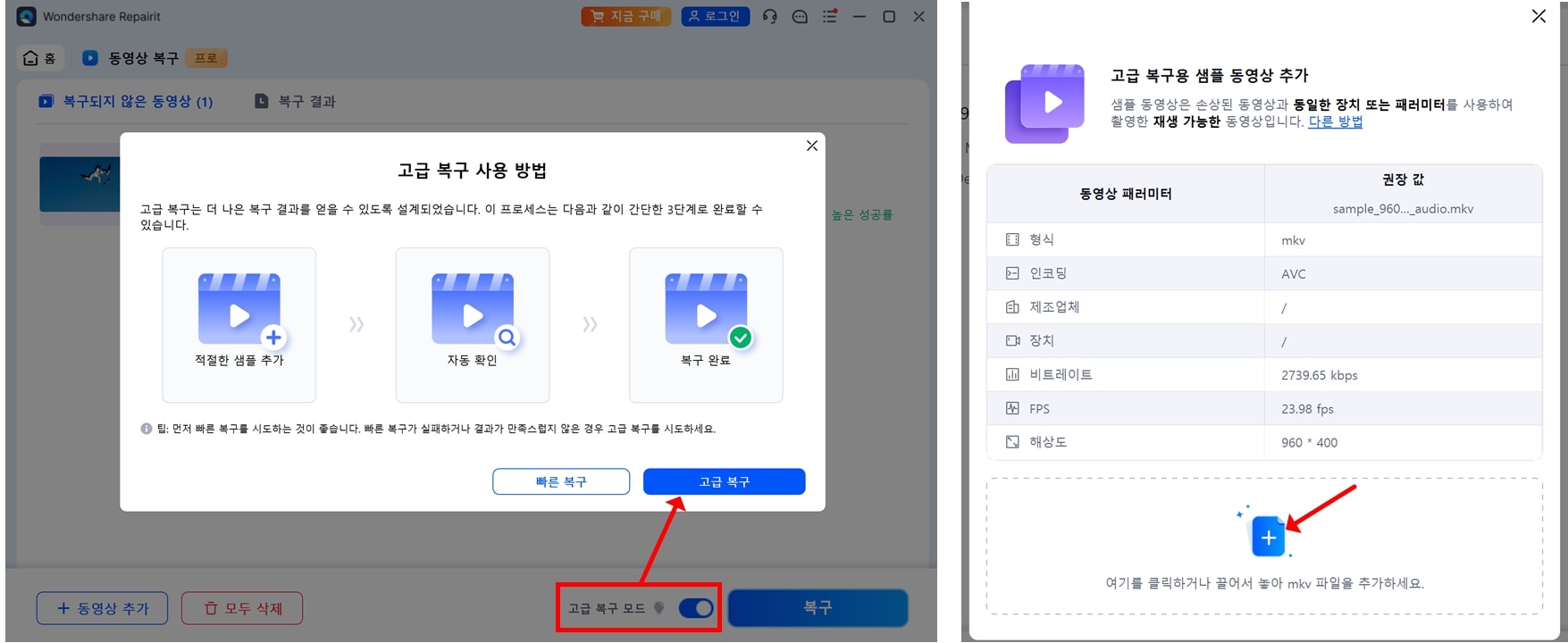
Task: Click the 모두 삭제 button
Action: (x=242, y=608)
